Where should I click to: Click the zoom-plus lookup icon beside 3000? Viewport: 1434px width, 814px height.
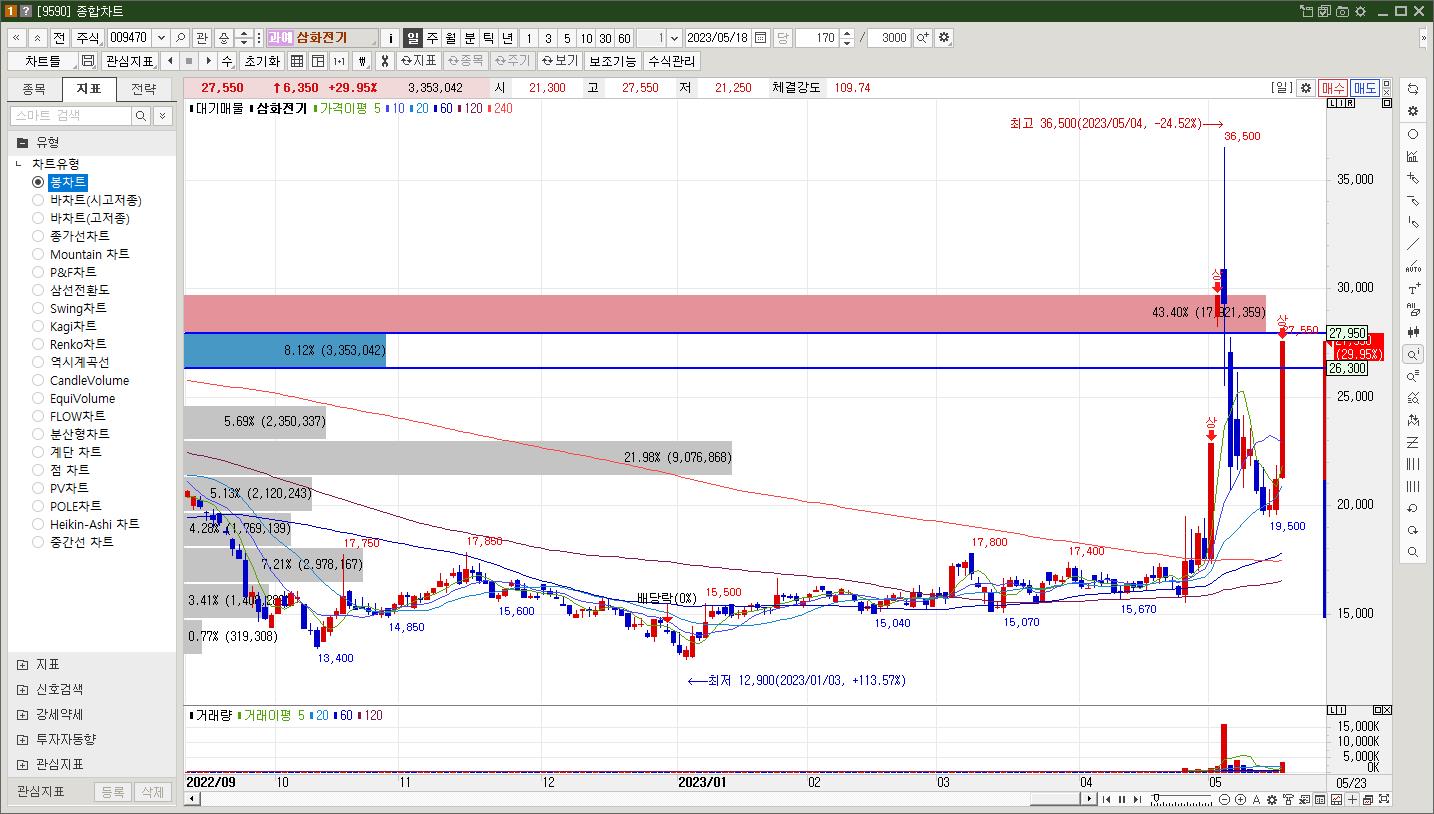pyautogui.click(x=922, y=38)
